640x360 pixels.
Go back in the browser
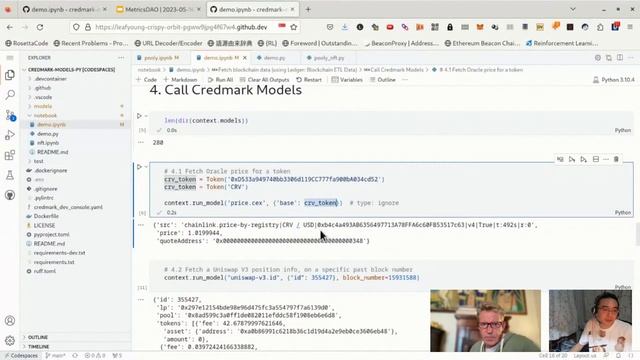pyautogui.click(x=10, y=27)
